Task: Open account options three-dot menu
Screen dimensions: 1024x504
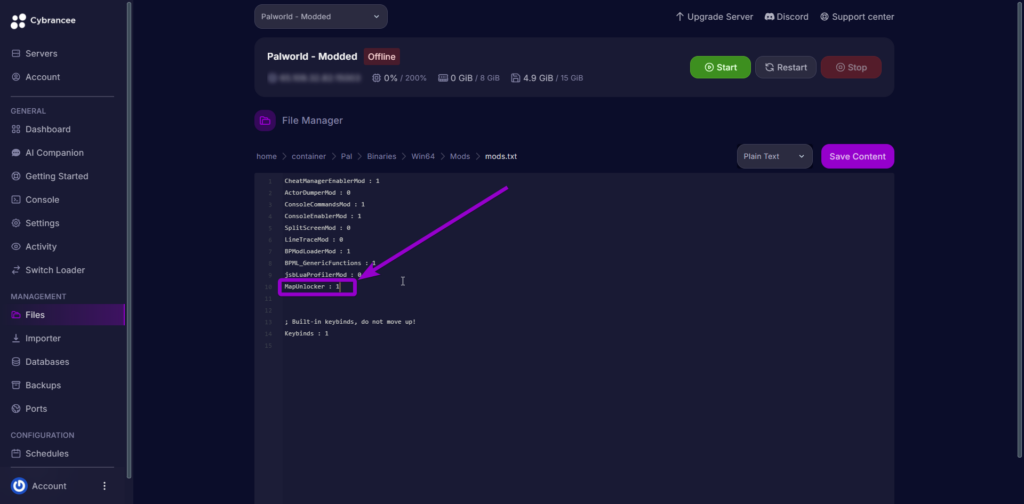Action: click(104, 486)
